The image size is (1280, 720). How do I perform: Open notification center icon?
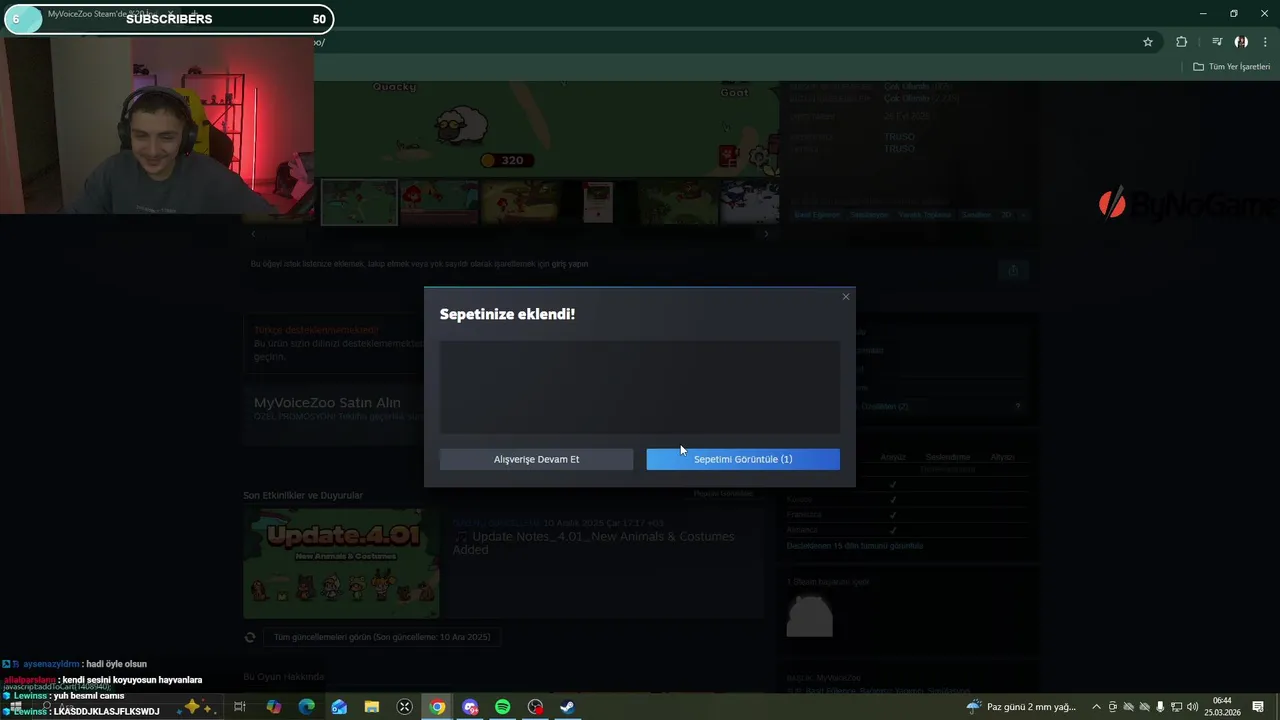(x=1259, y=707)
